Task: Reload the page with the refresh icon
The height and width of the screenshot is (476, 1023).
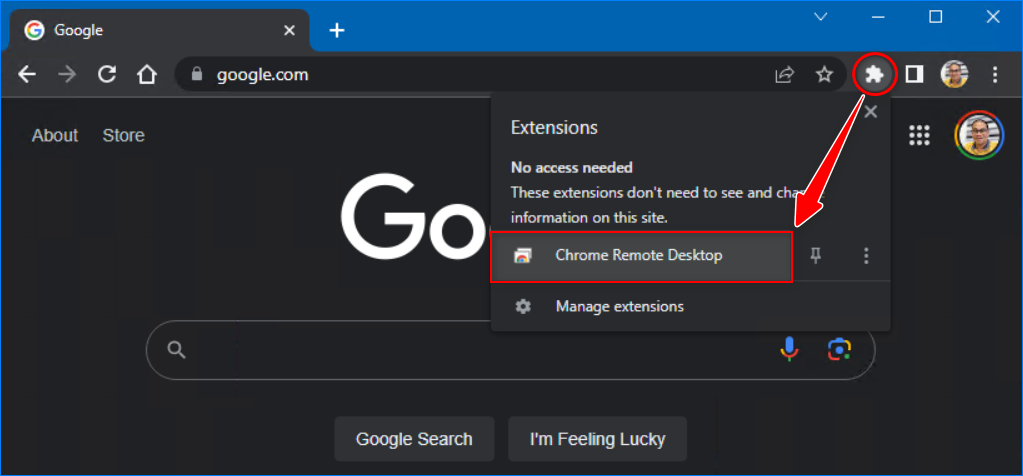Action: (106, 75)
